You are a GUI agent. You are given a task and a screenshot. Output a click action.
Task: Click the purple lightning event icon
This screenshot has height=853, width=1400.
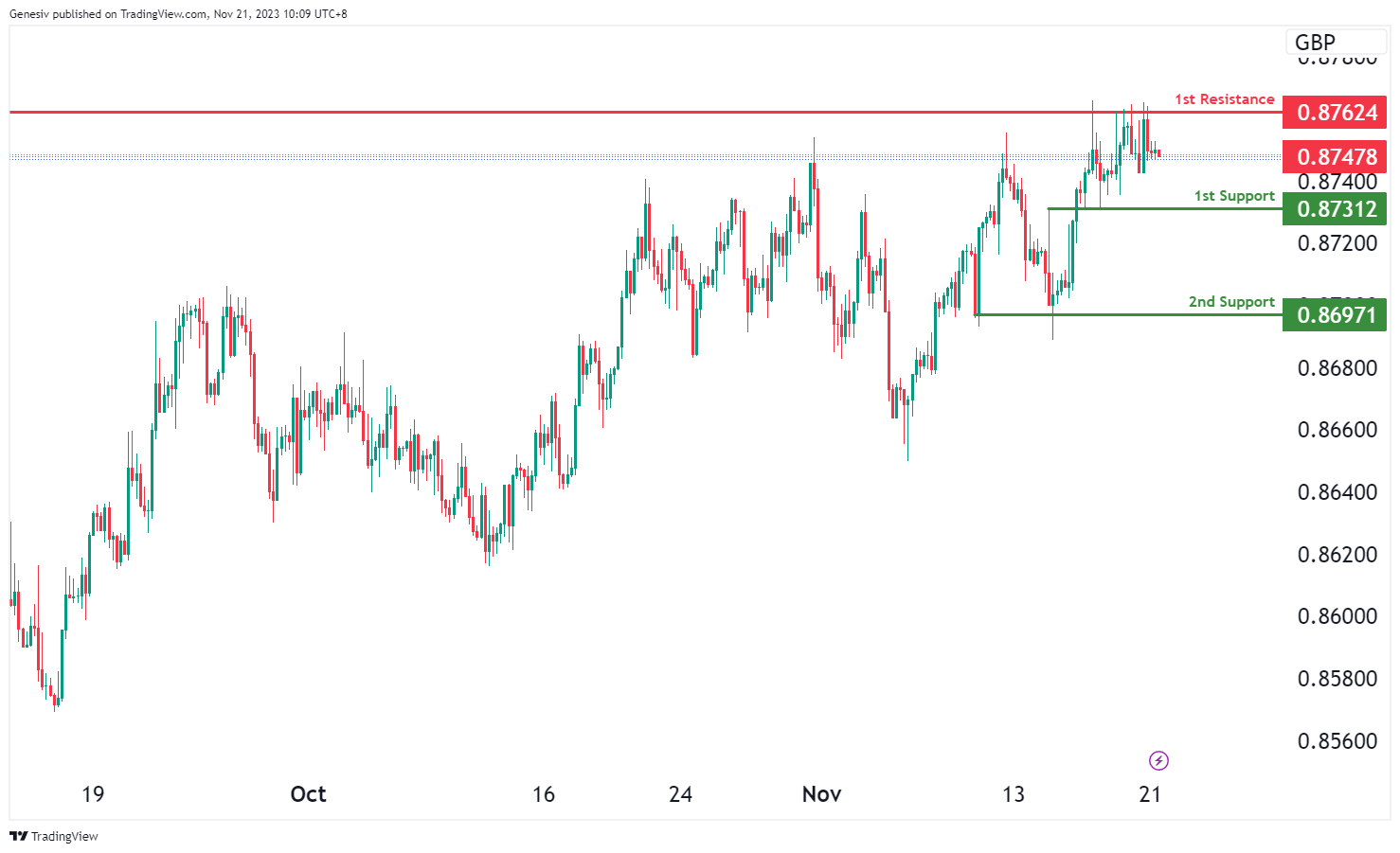[x=1158, y=760]
